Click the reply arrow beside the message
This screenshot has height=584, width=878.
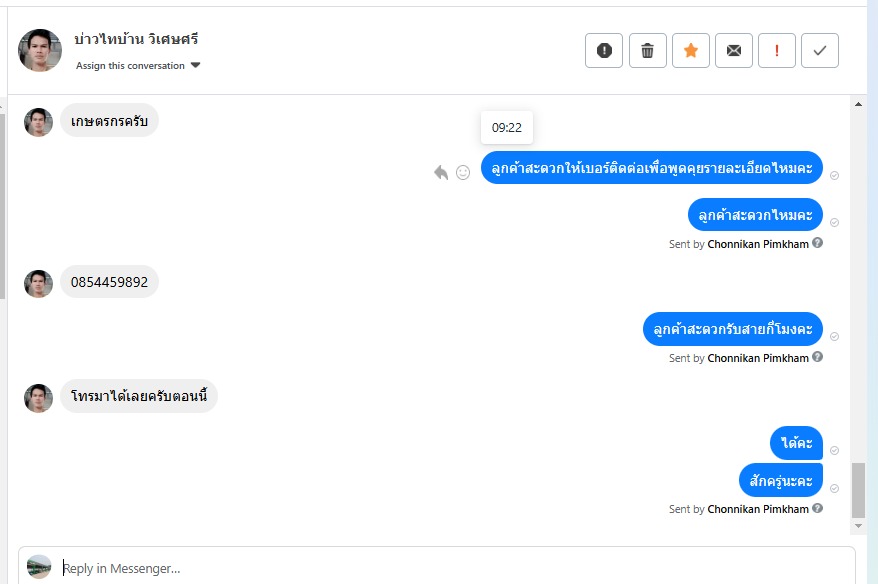[441, 172]
